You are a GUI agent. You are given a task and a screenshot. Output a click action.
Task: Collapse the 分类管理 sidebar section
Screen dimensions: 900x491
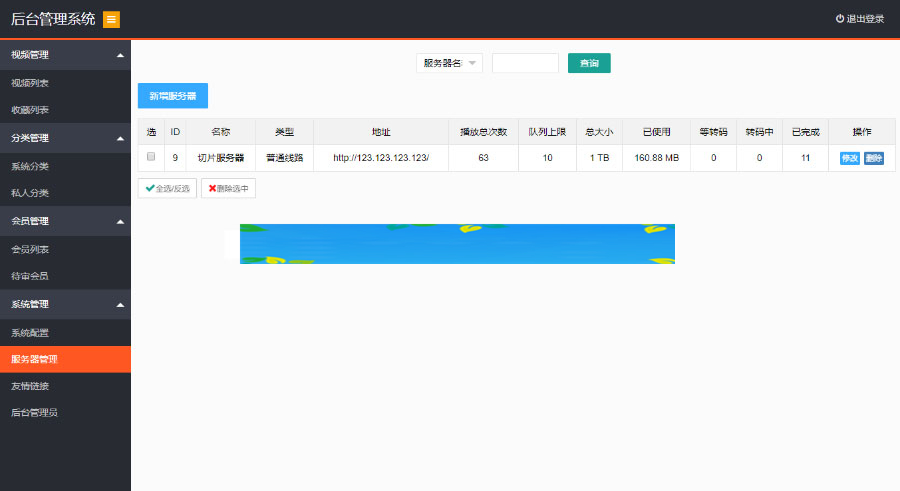tap(120, 138)
